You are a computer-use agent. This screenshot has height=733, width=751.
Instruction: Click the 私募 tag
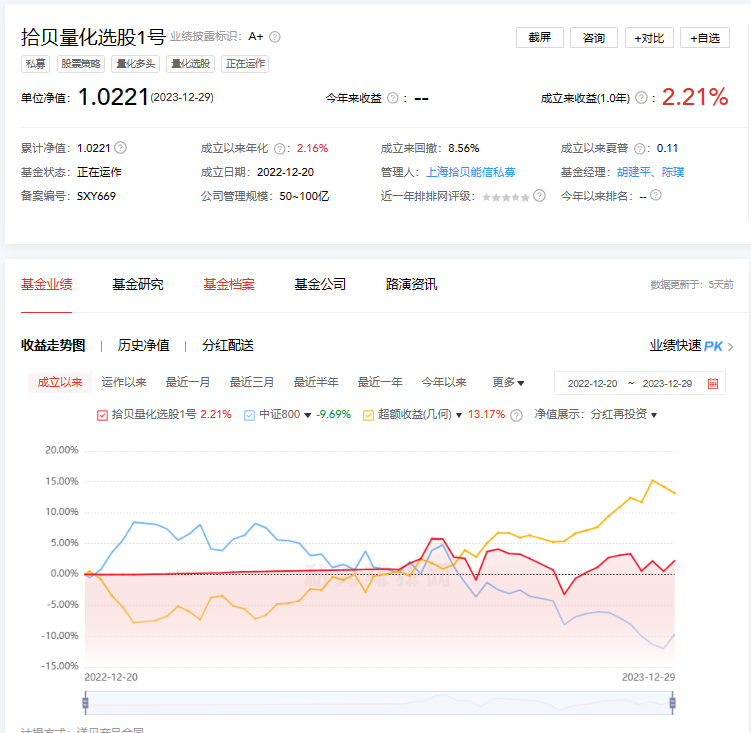click(35, 64)
